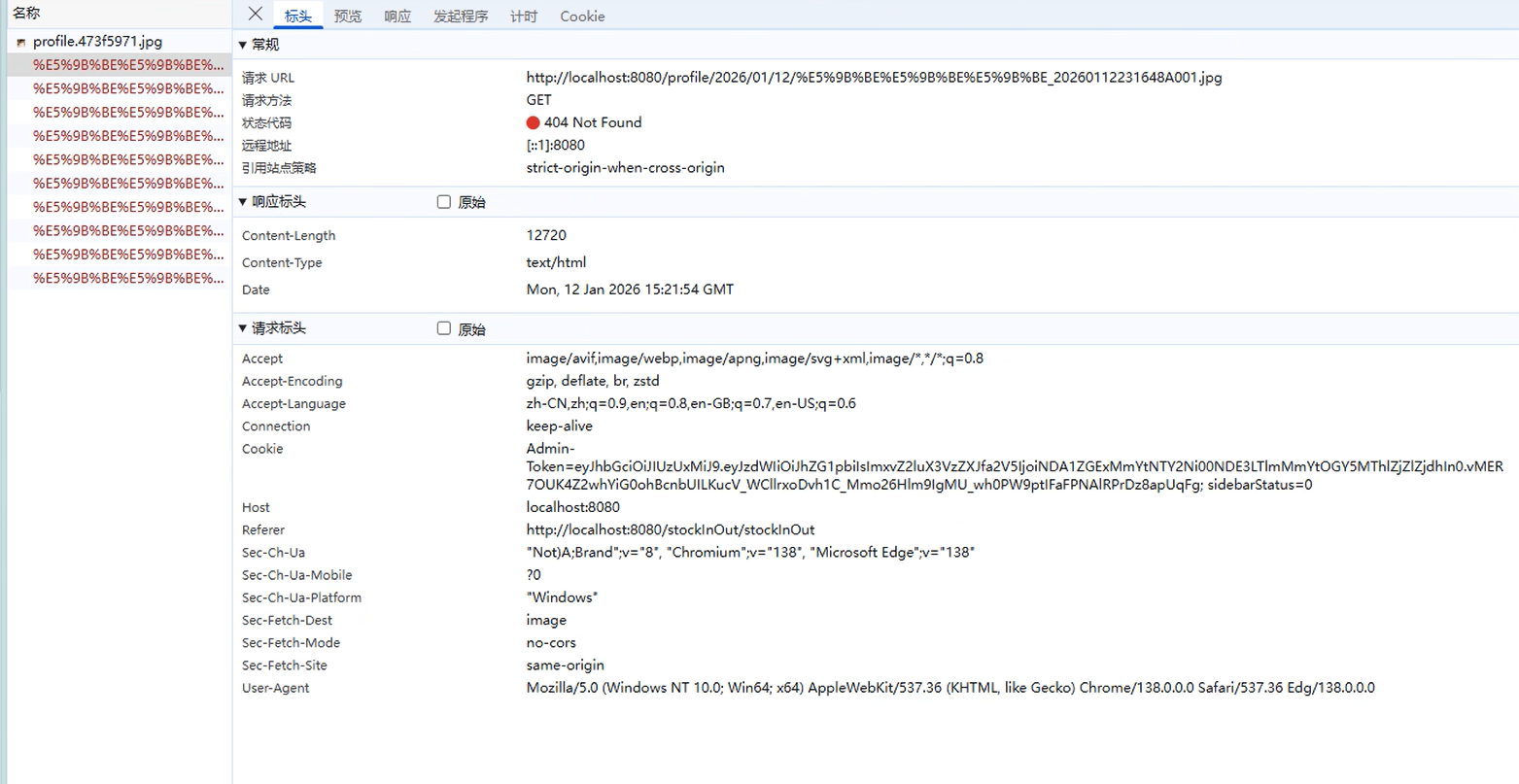Click the 名称 column header
This screenshot has width=1519, height=784.
[26, 13]
